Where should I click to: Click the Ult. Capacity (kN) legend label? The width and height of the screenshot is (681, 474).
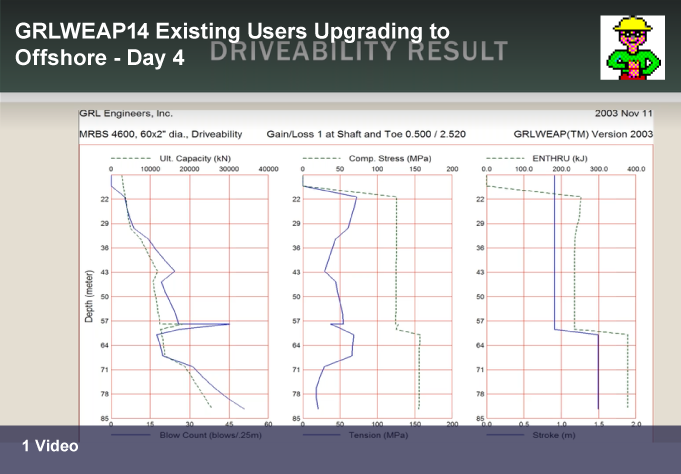195,159
